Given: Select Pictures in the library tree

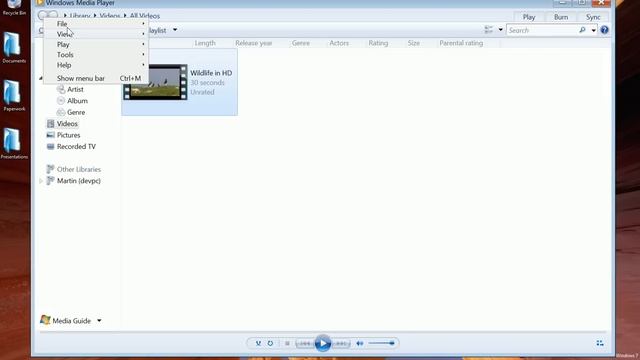Looking at the screenshot, I should click(x=69, y=135).
